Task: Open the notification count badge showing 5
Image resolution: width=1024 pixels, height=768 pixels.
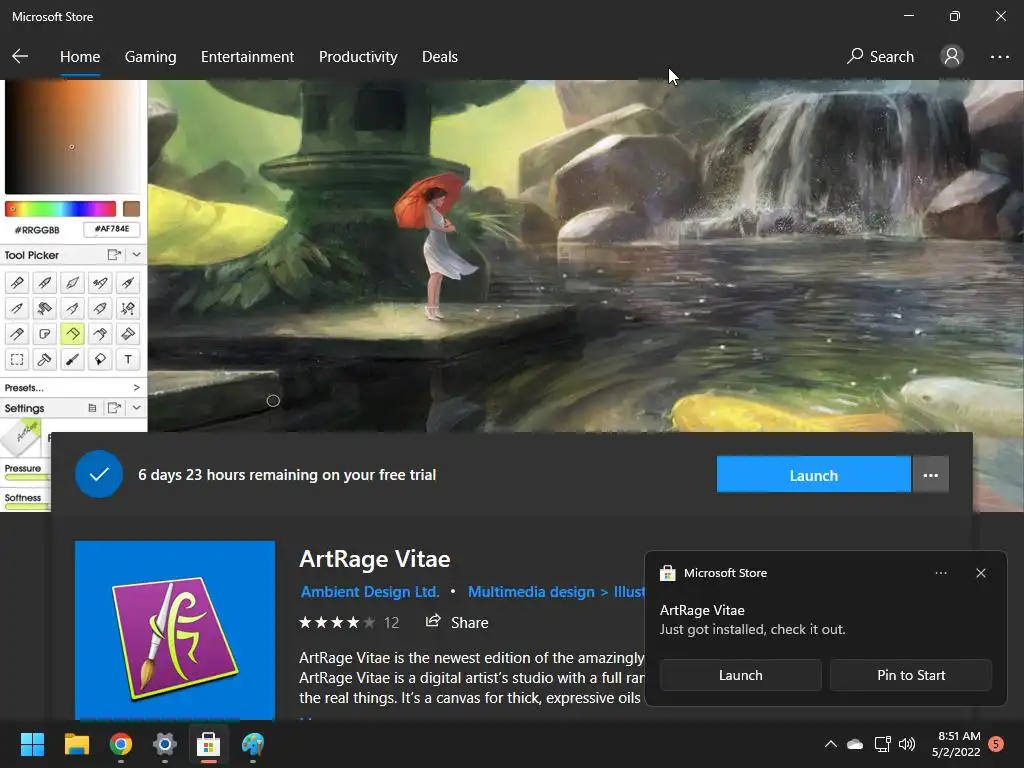Action: point(996,744)
